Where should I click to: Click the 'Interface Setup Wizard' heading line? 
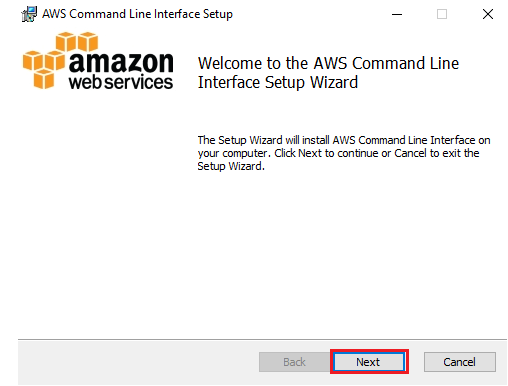(x=278, y=82)
